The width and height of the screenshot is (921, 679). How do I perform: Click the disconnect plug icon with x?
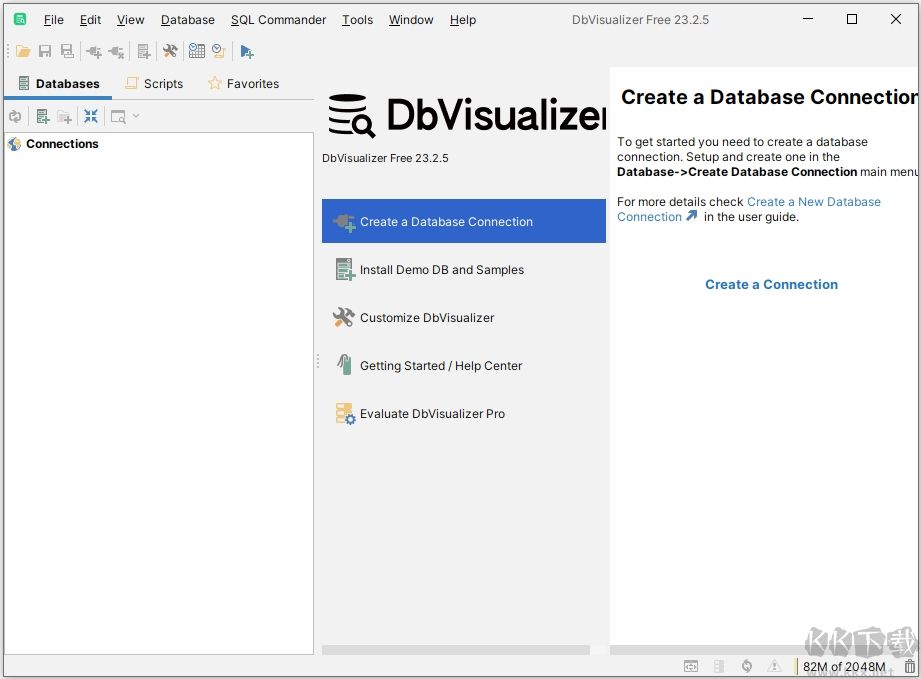(x=116, y=52)
